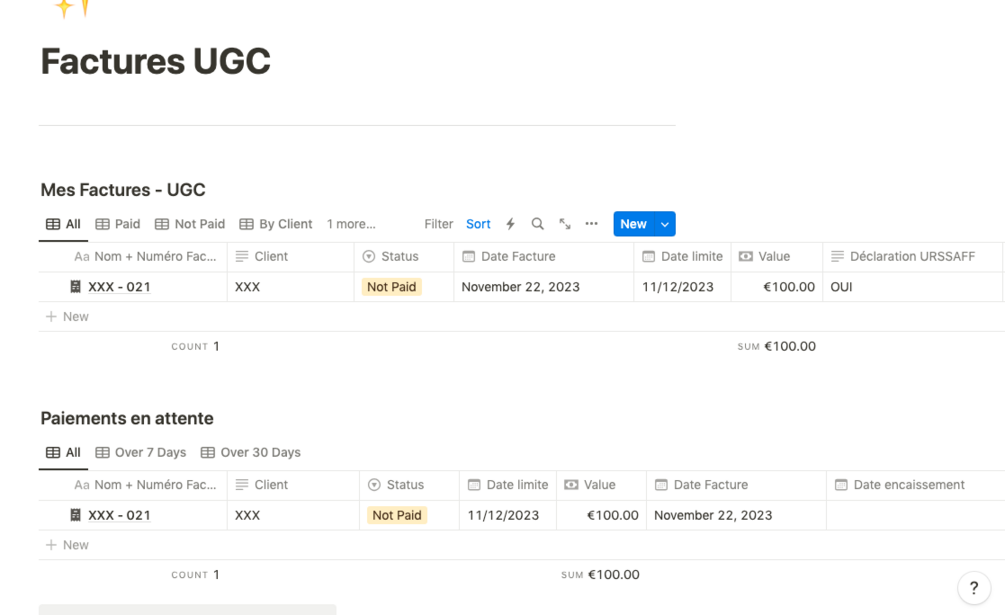
Task: Click the Value column header in Mes Factures
Action: click(x=774, y=257)
